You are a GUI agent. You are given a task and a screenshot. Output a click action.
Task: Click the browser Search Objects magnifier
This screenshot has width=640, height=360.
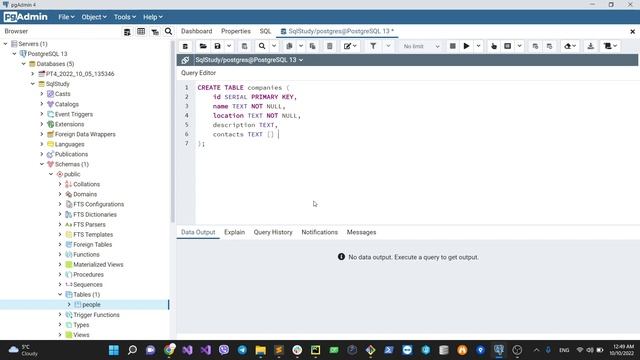click(x=169, y=31)
